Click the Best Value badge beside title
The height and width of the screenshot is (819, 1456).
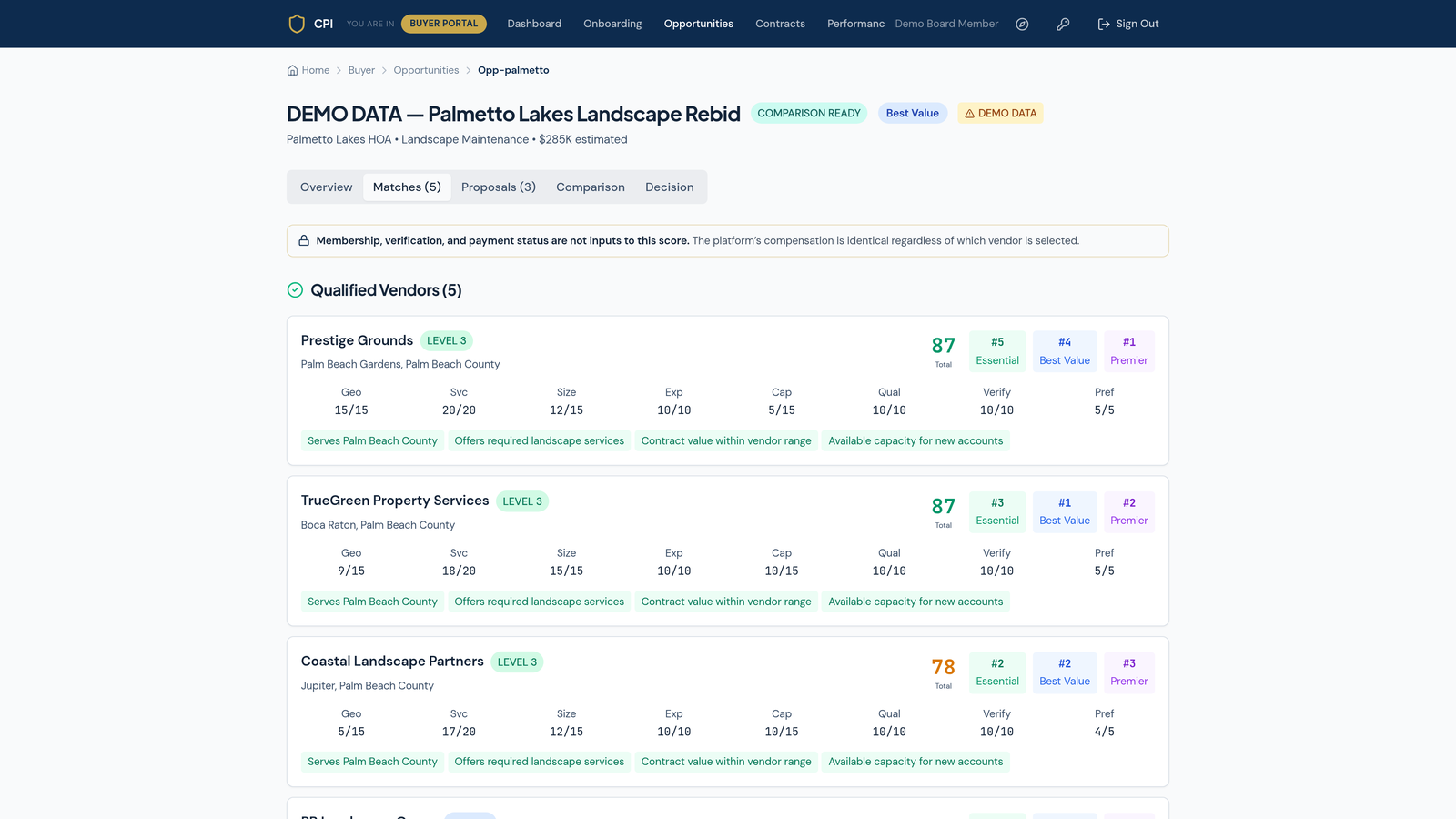pos(913,114)
